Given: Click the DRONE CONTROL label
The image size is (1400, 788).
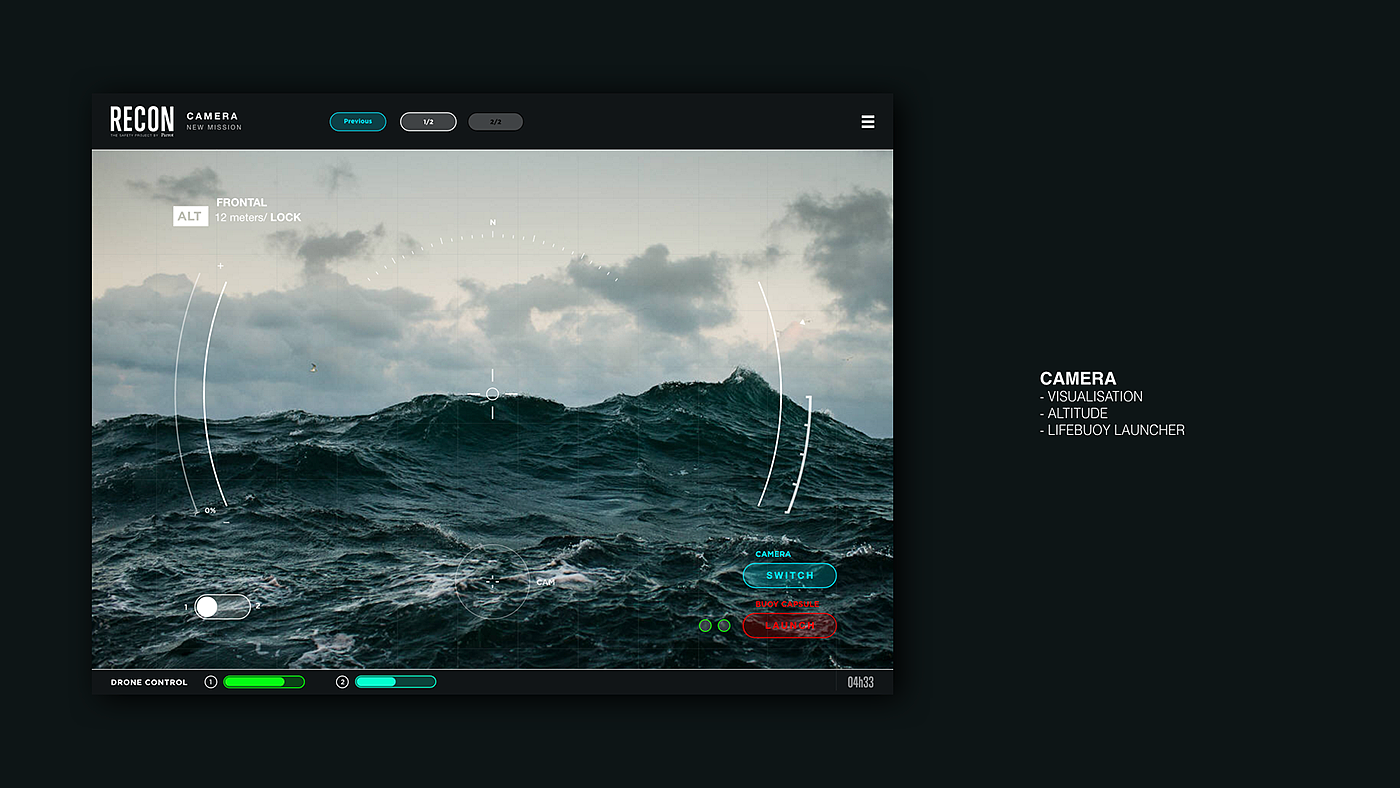Looking at the screenshot, I should [149, 682].
